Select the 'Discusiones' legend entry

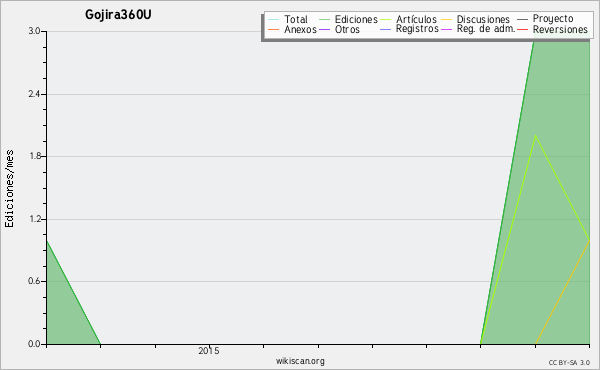(x=483, y=19)
